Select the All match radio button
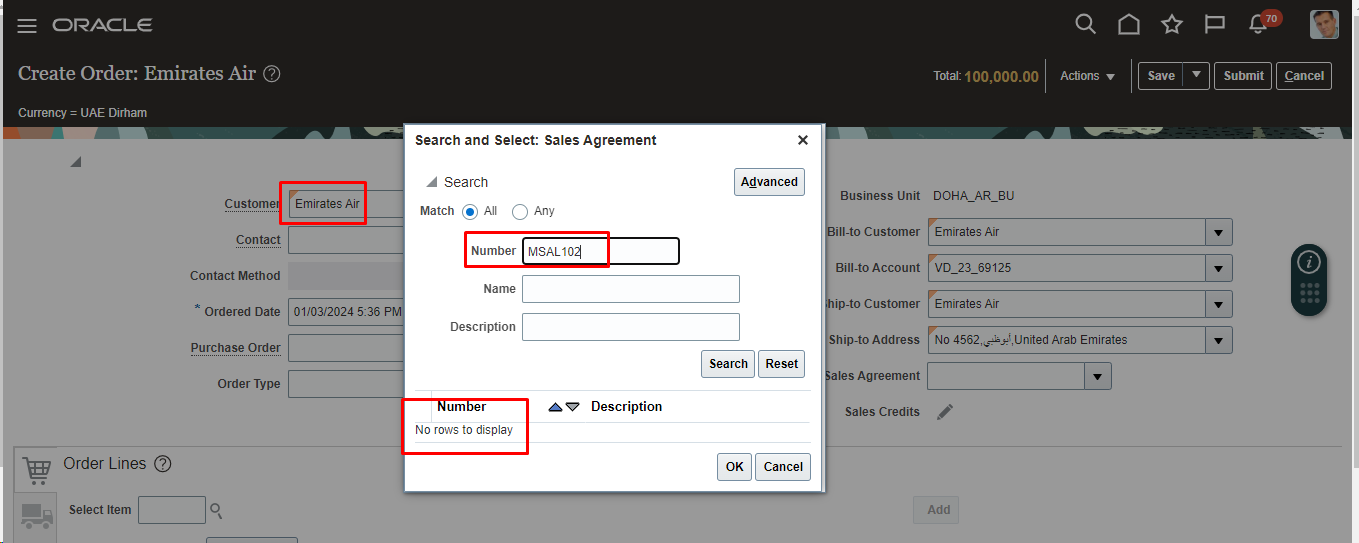The width and height of the screenshot is (1359, 543). pos(470,212)
